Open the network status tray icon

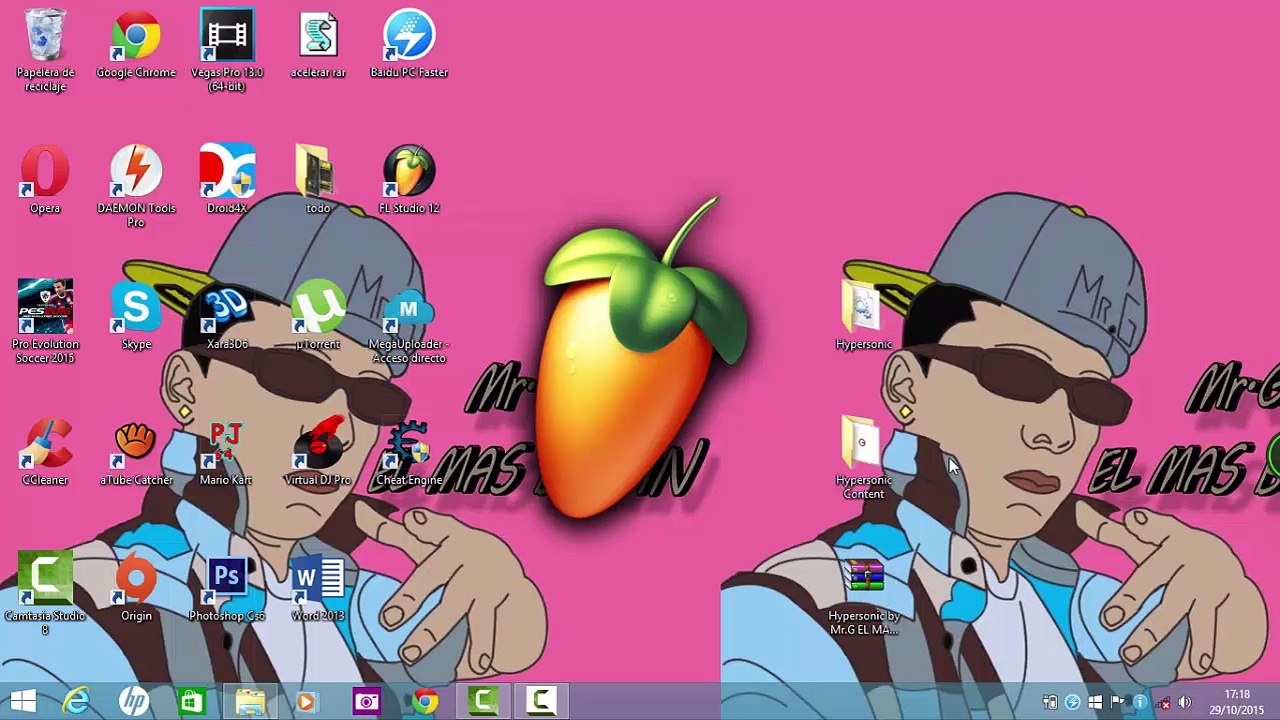(x=1162, y=702)
